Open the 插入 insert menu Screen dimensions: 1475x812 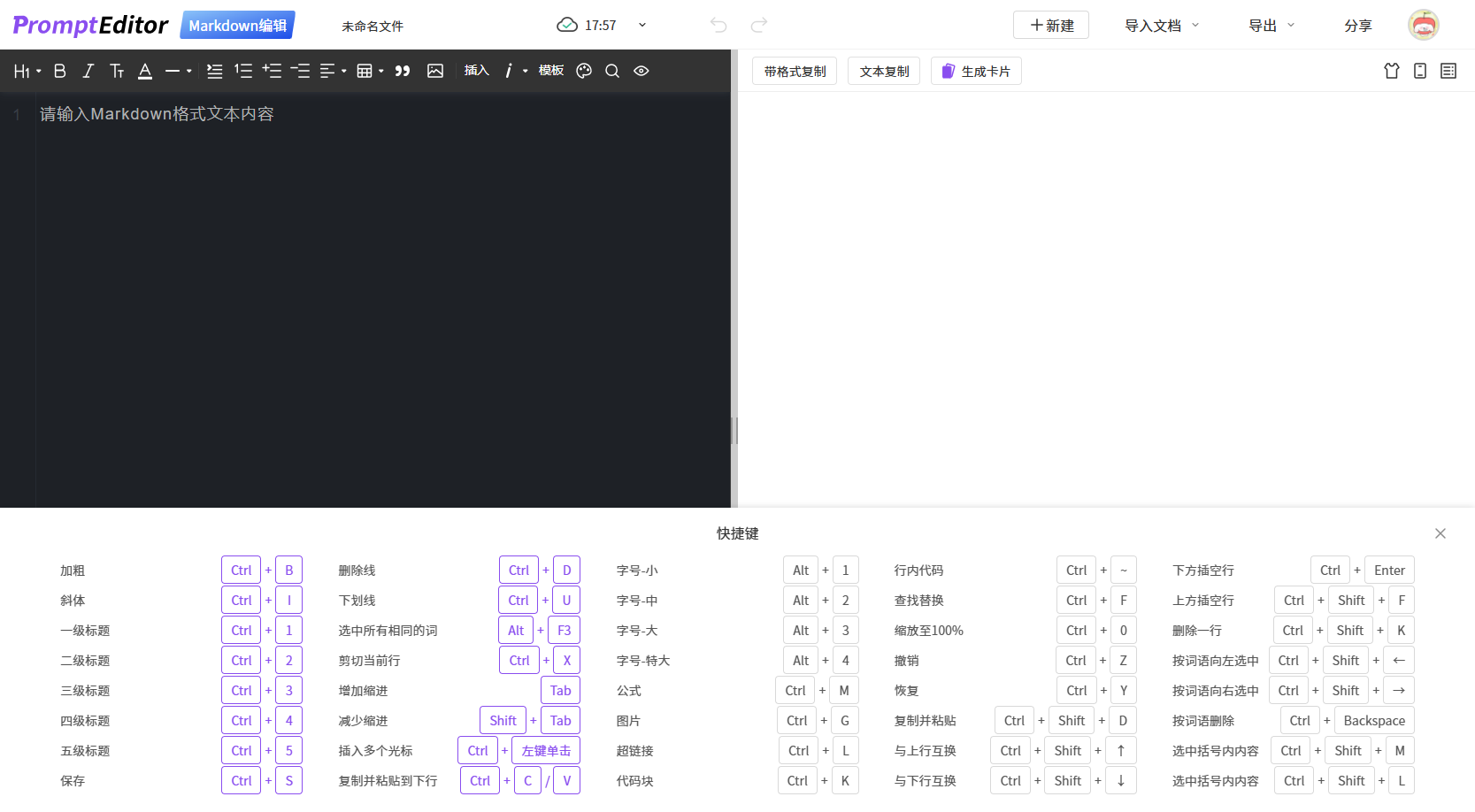click(476, 71)
